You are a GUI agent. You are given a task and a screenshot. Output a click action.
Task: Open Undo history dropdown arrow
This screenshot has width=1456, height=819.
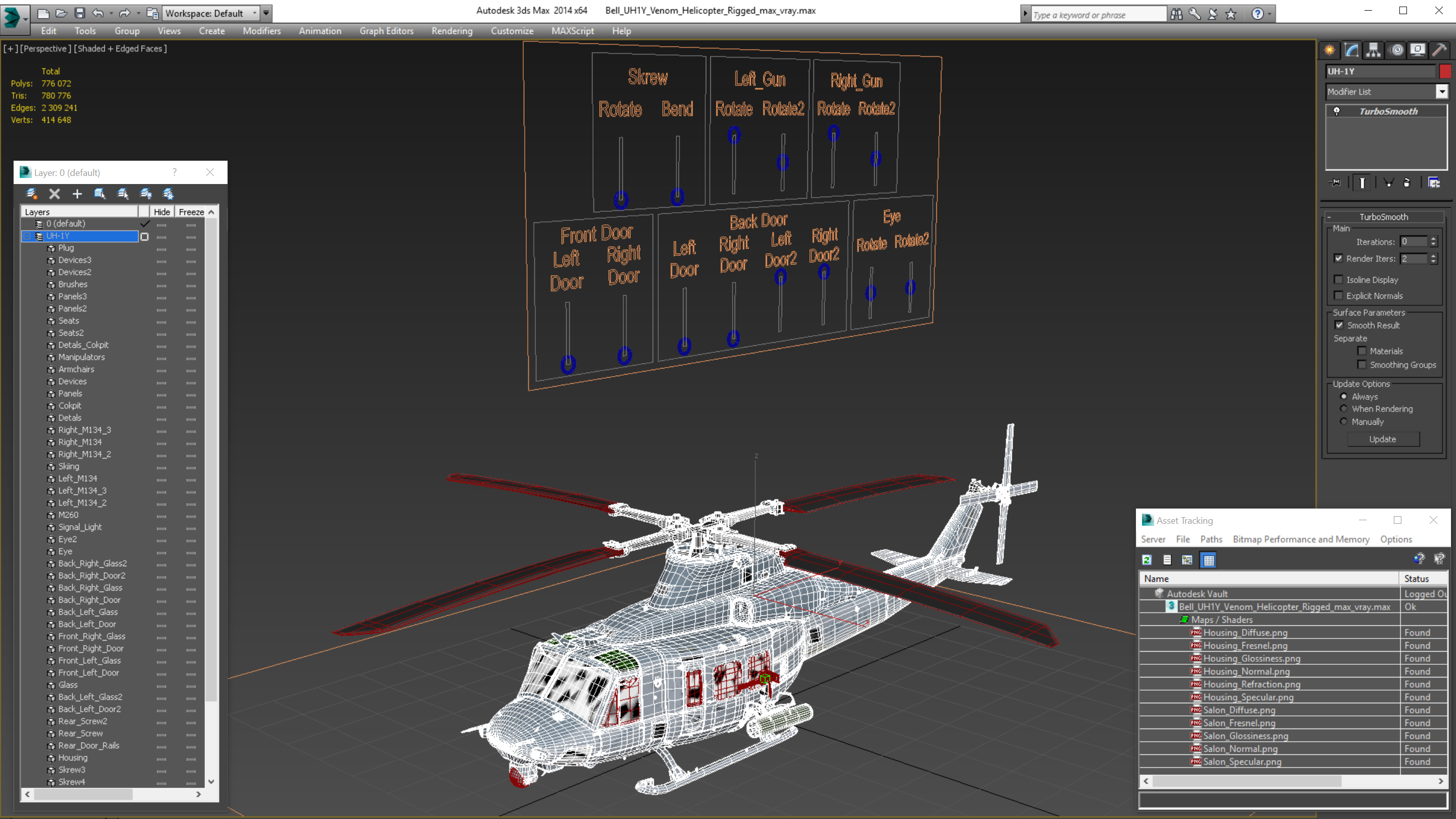(111, 13)
